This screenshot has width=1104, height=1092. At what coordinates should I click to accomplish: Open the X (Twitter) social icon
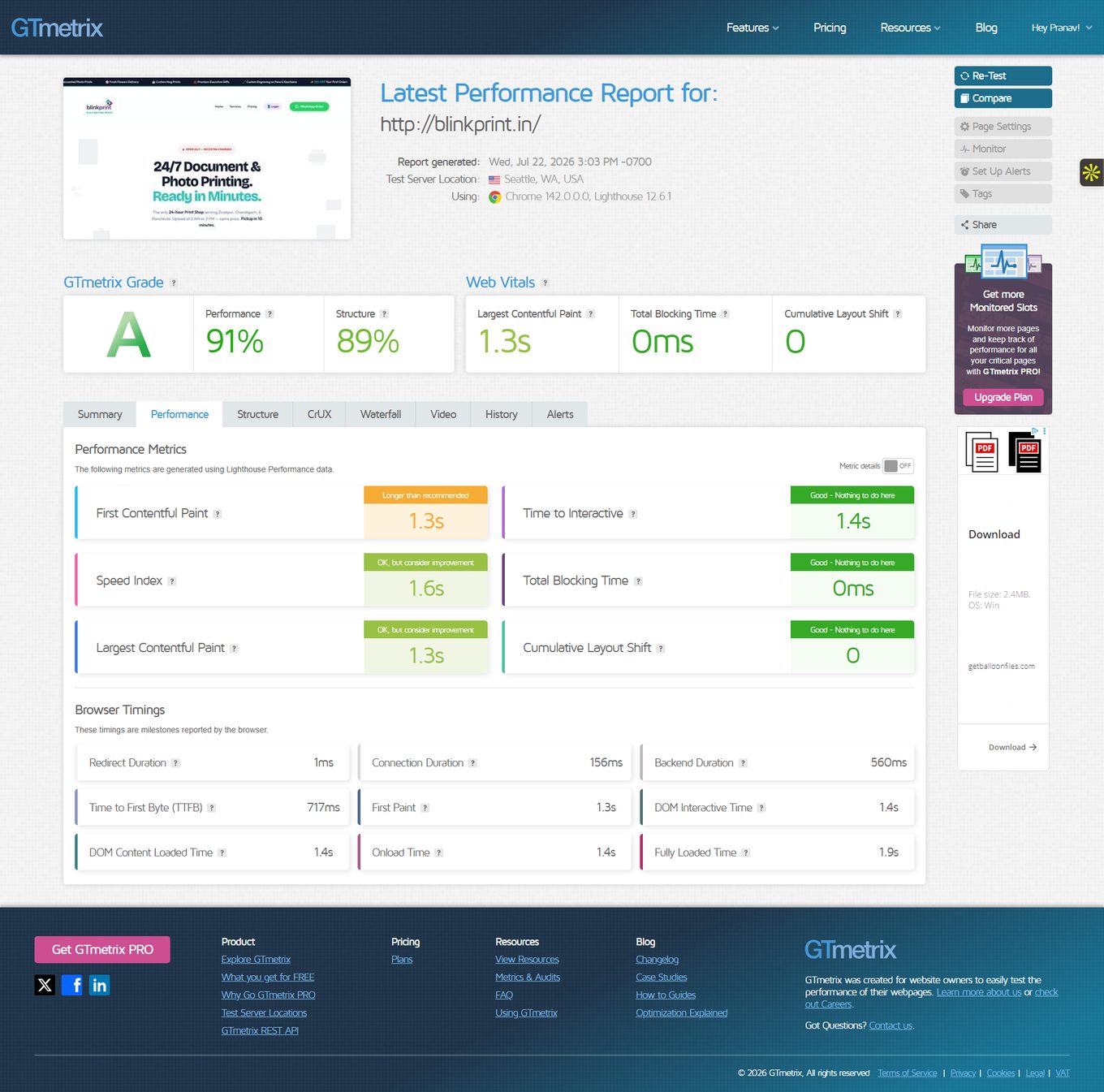(45, 985)
